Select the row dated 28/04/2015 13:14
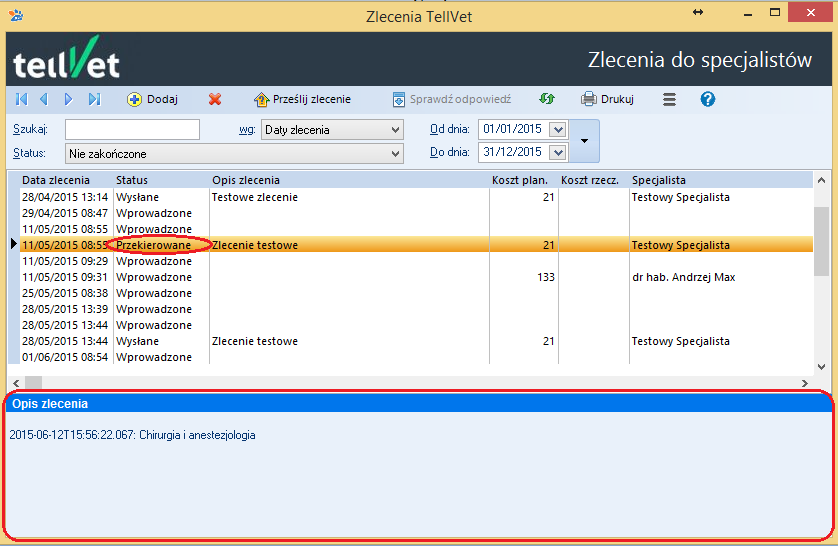Screen dimensions: 838x546 [416, 197]
